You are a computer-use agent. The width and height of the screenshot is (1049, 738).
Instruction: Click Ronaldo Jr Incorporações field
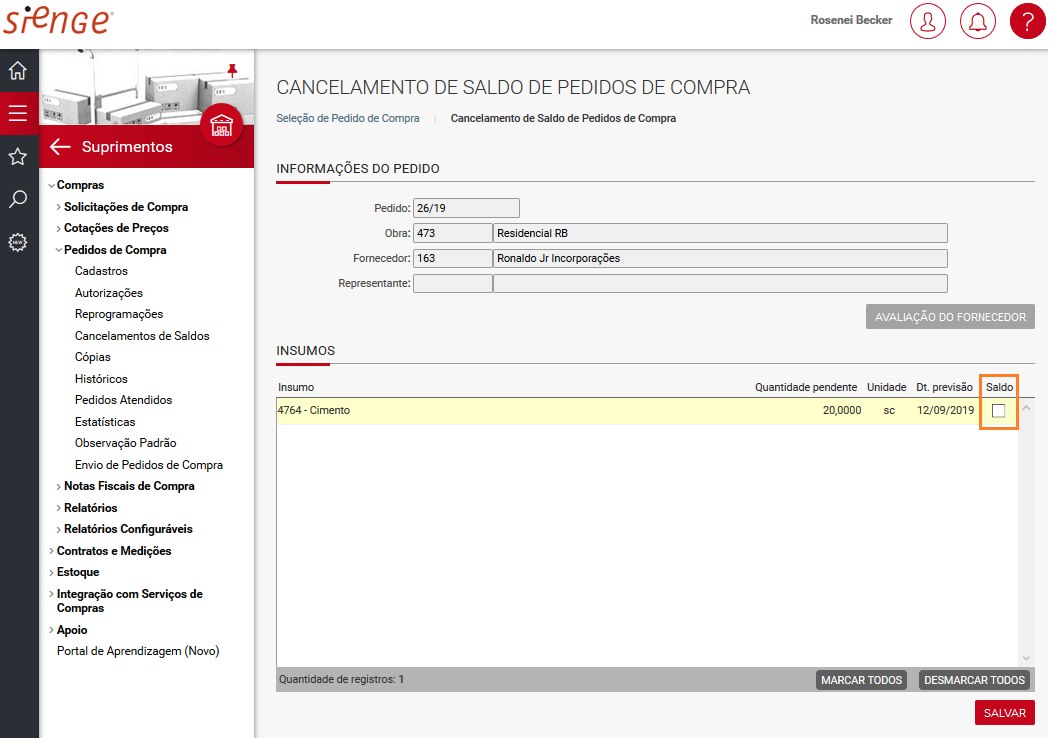721,258
